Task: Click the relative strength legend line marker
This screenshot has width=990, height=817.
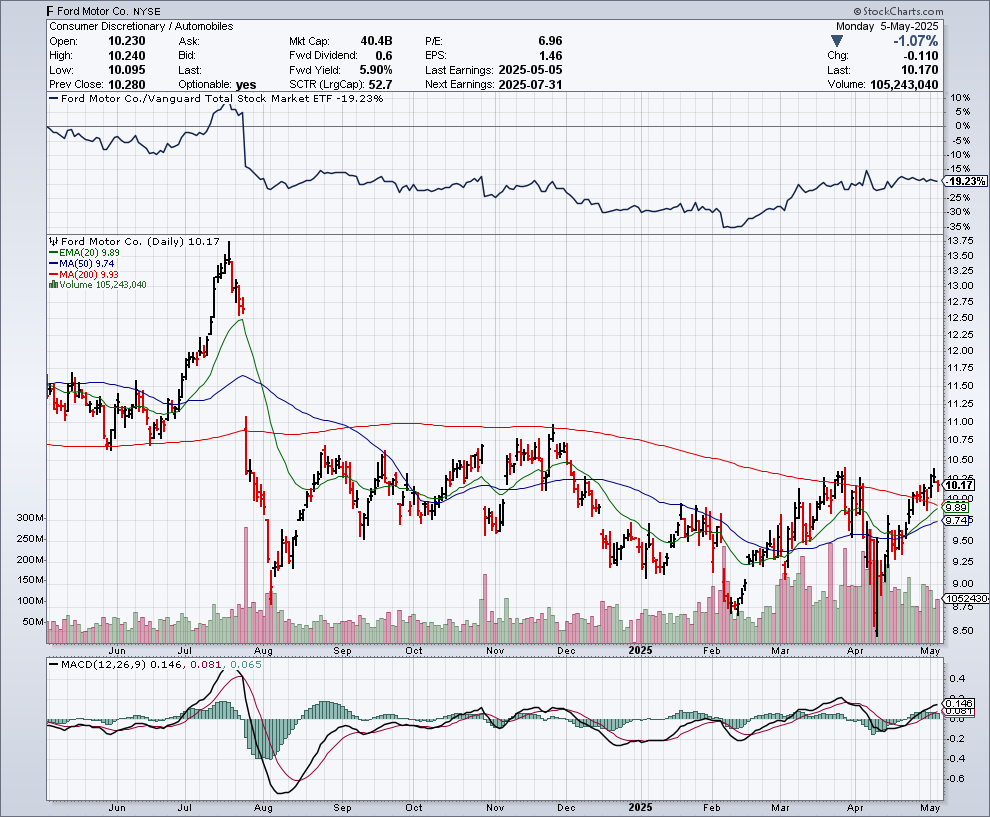Action: point(54,98)
